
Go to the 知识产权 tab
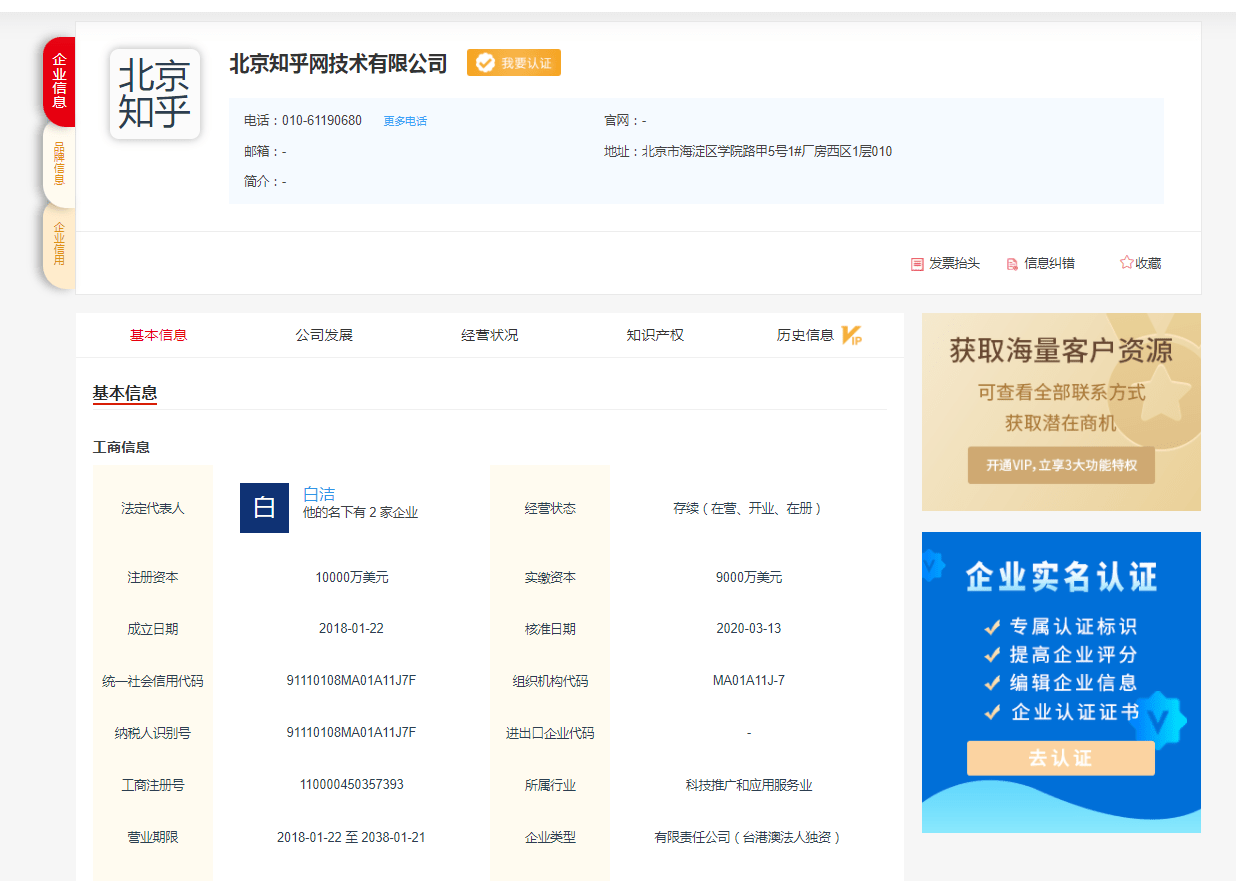click(x=655, y=335)
